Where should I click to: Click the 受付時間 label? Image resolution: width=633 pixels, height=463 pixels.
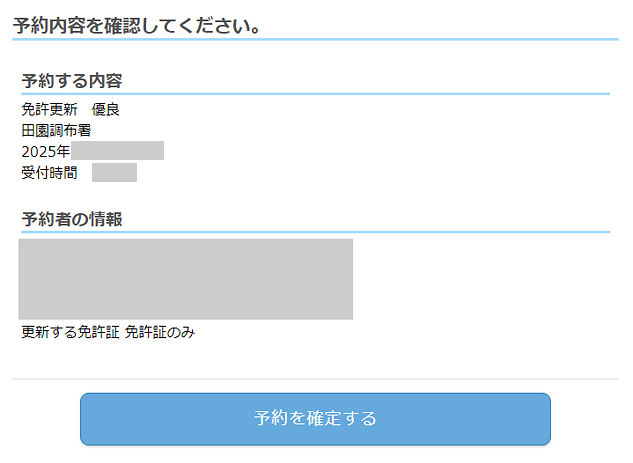[x=49, y=173]
